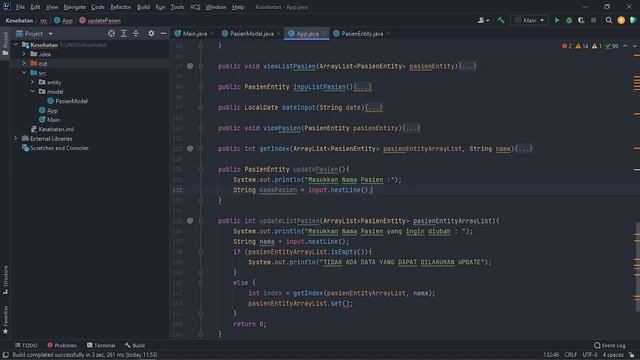The image size is (640, 360).
Task: Go to next highlighted error arrow
Action: (x=634, y=46)
